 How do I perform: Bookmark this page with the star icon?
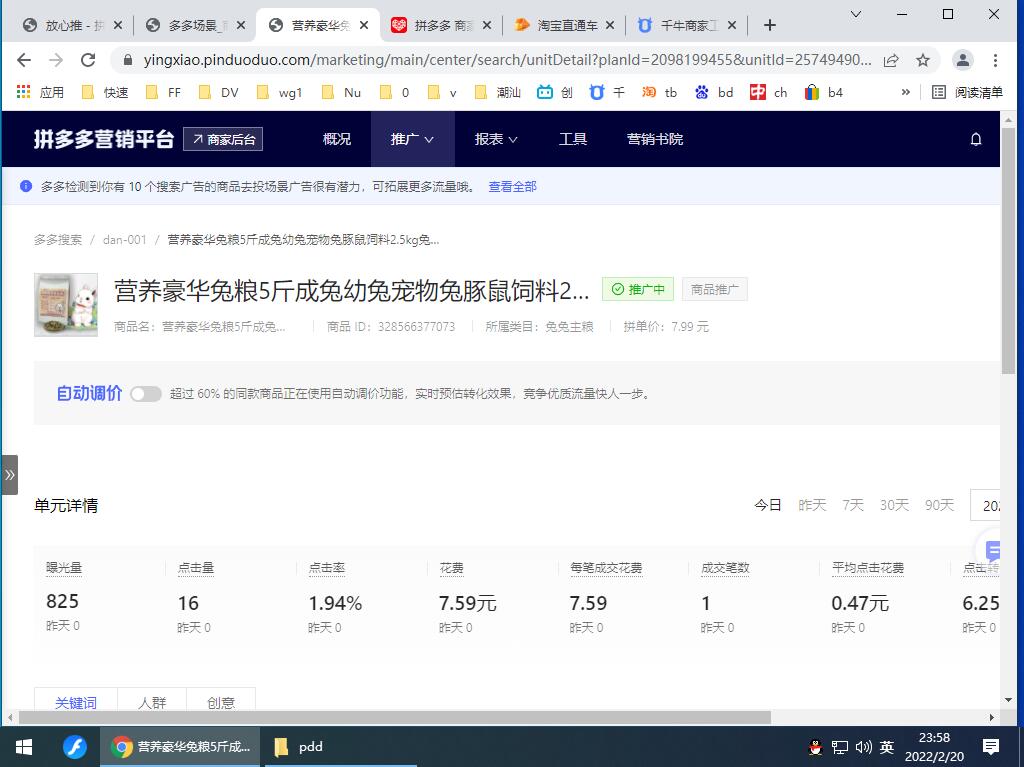pyautogui.click(x=923, y=60)
